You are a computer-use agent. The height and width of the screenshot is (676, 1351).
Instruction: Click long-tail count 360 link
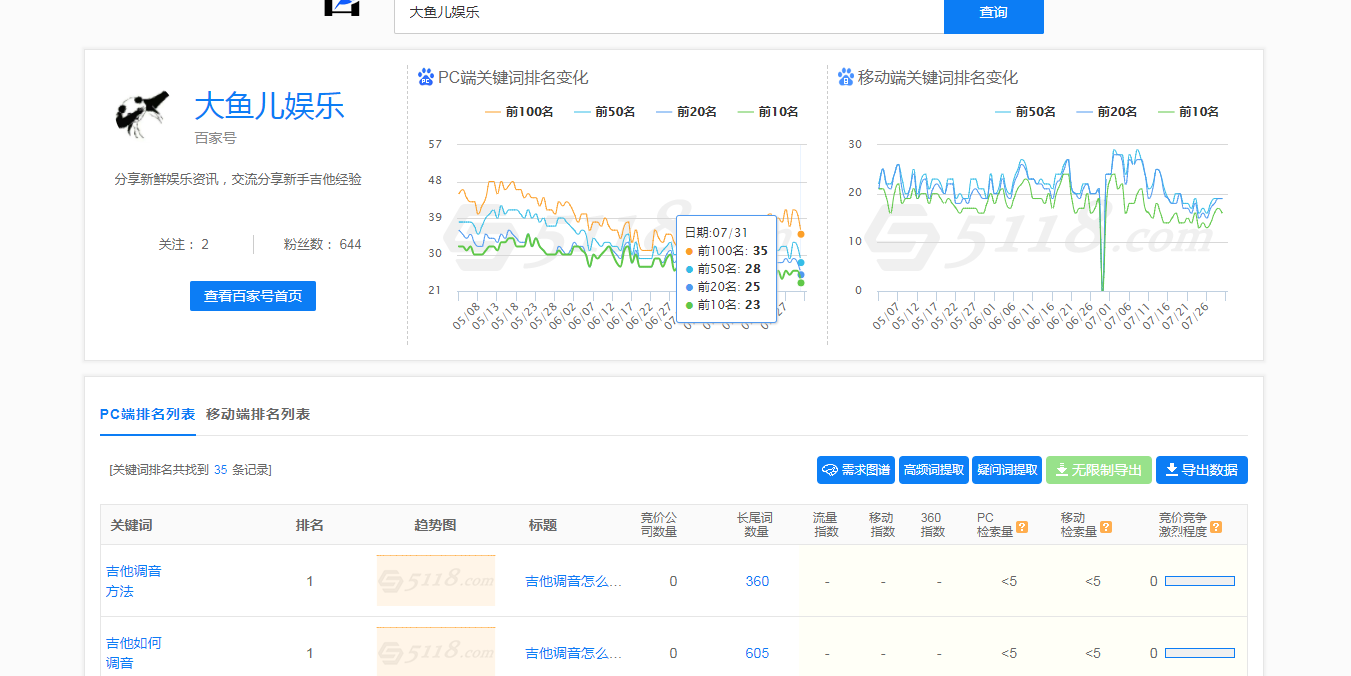(757, 581)
